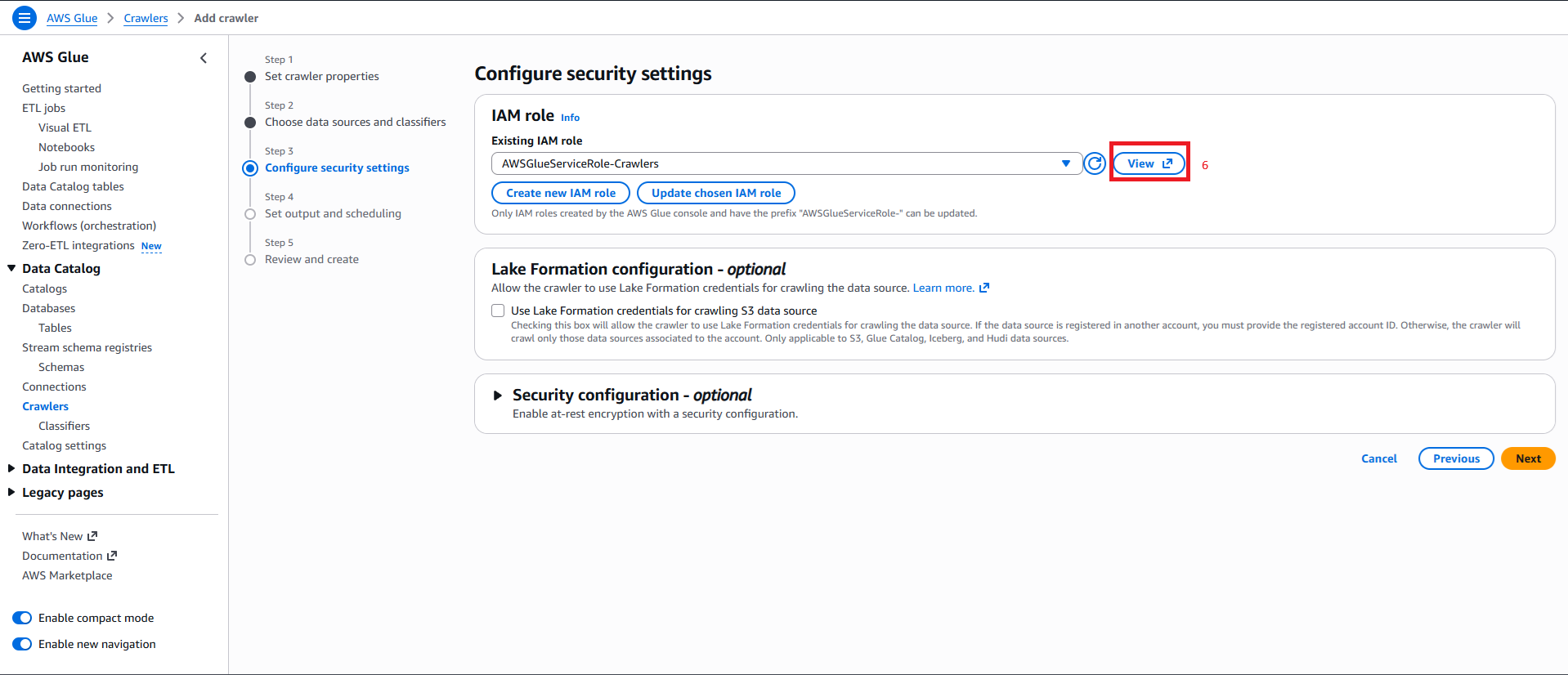This screenshot has height=675, width=1568.
Task: Go back with Previous button
Action: click(1456, 458)
